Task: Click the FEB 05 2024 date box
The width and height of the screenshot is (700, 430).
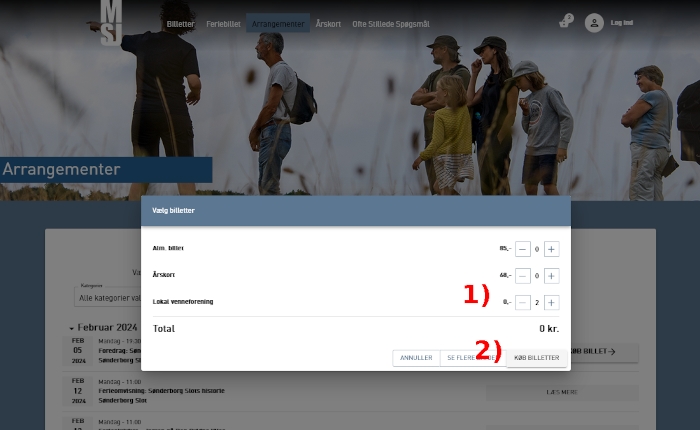Action: (x=78, y=351)
